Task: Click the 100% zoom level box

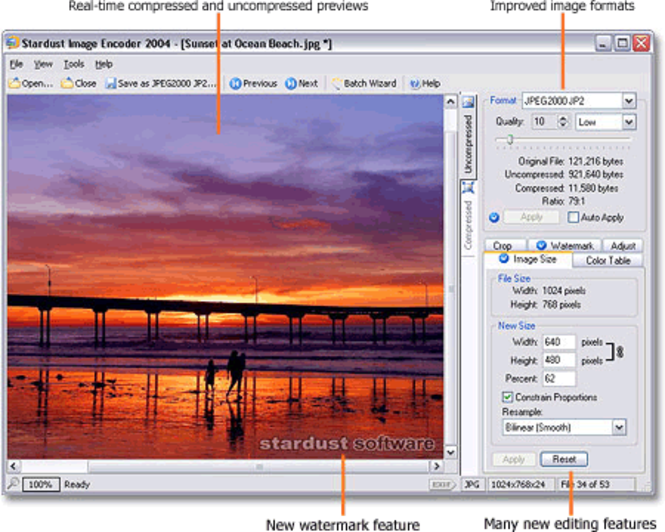Action: (x=41, y=484)
